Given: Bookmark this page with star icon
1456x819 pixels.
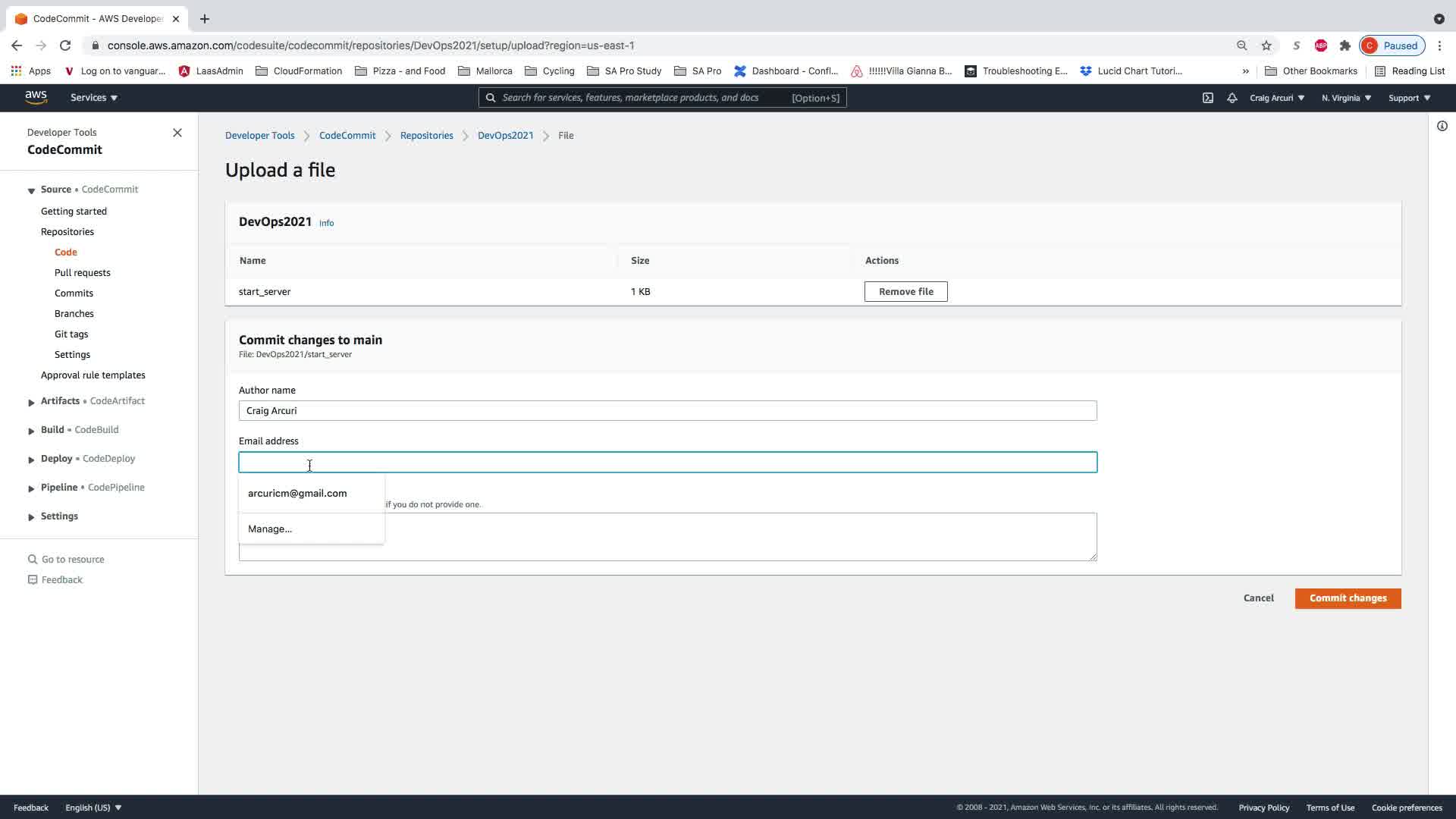Looking at the screenshot, I should [x=1266, y=45].
